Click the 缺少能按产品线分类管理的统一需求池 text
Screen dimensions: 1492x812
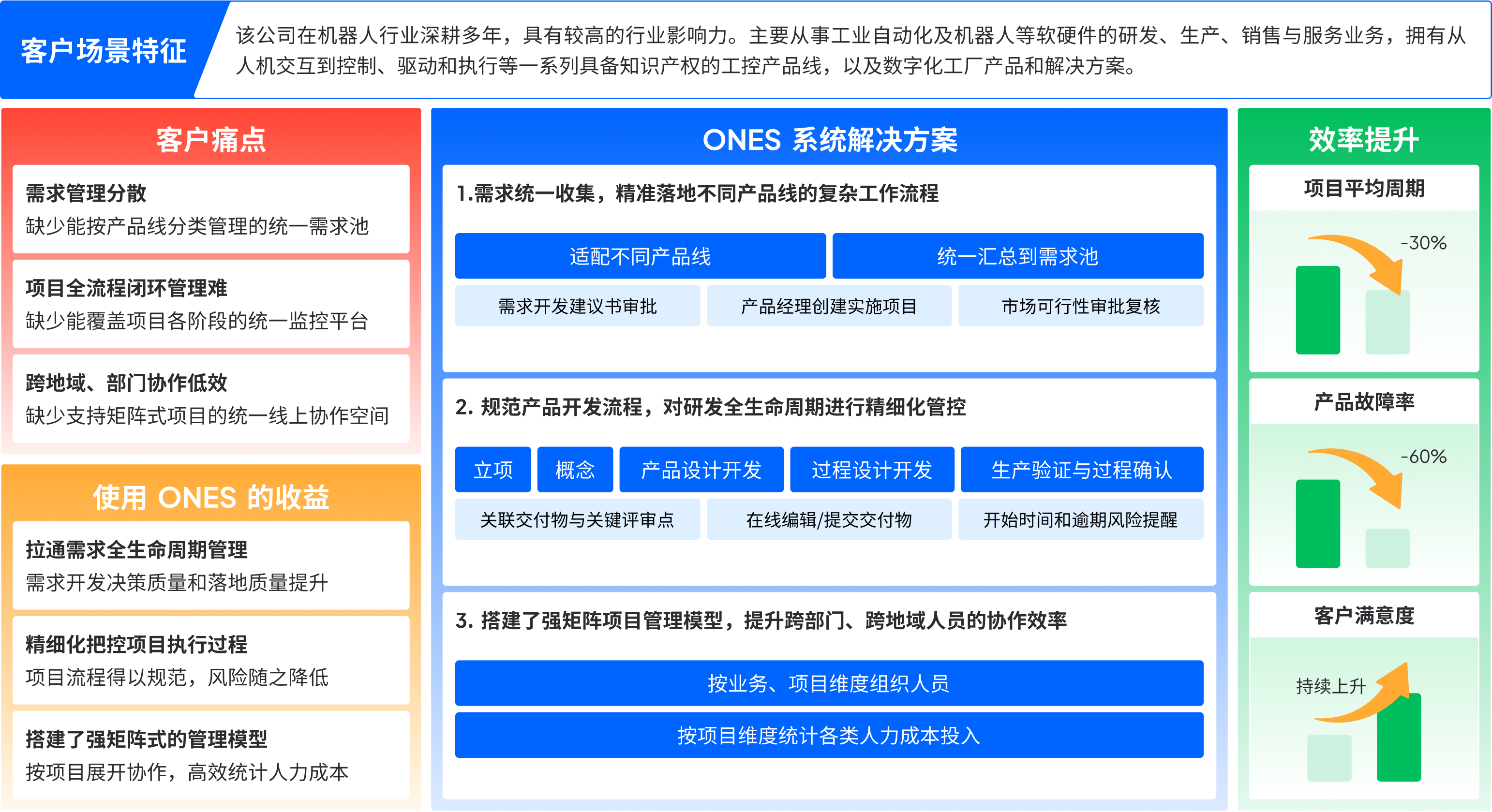pyautogui.click(x=197, y=226)
